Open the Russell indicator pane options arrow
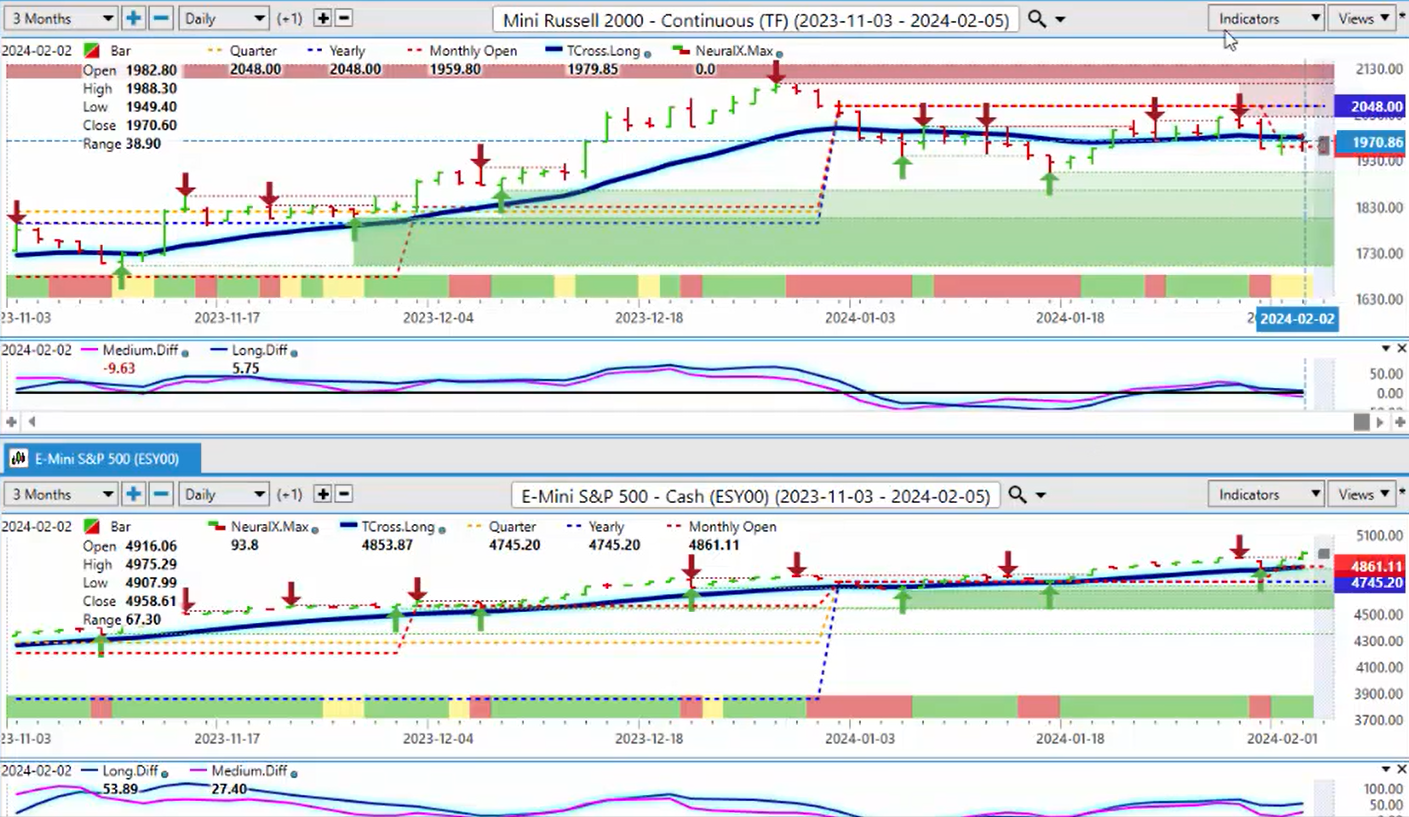Viewport: 1409px width, 817px height. (1386, 348)
